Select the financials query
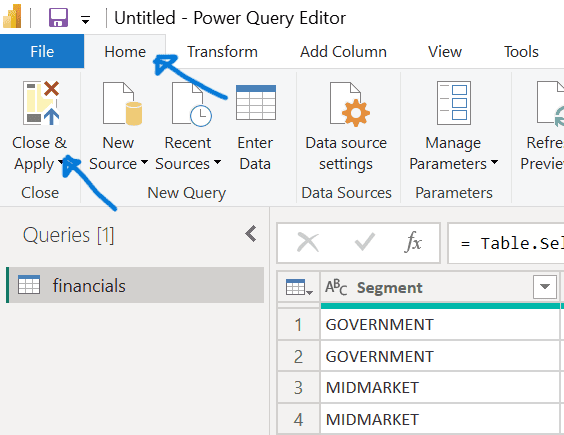The width and height of the screenshot is (564, 435). pyautogui.click(x=135, y=285)
